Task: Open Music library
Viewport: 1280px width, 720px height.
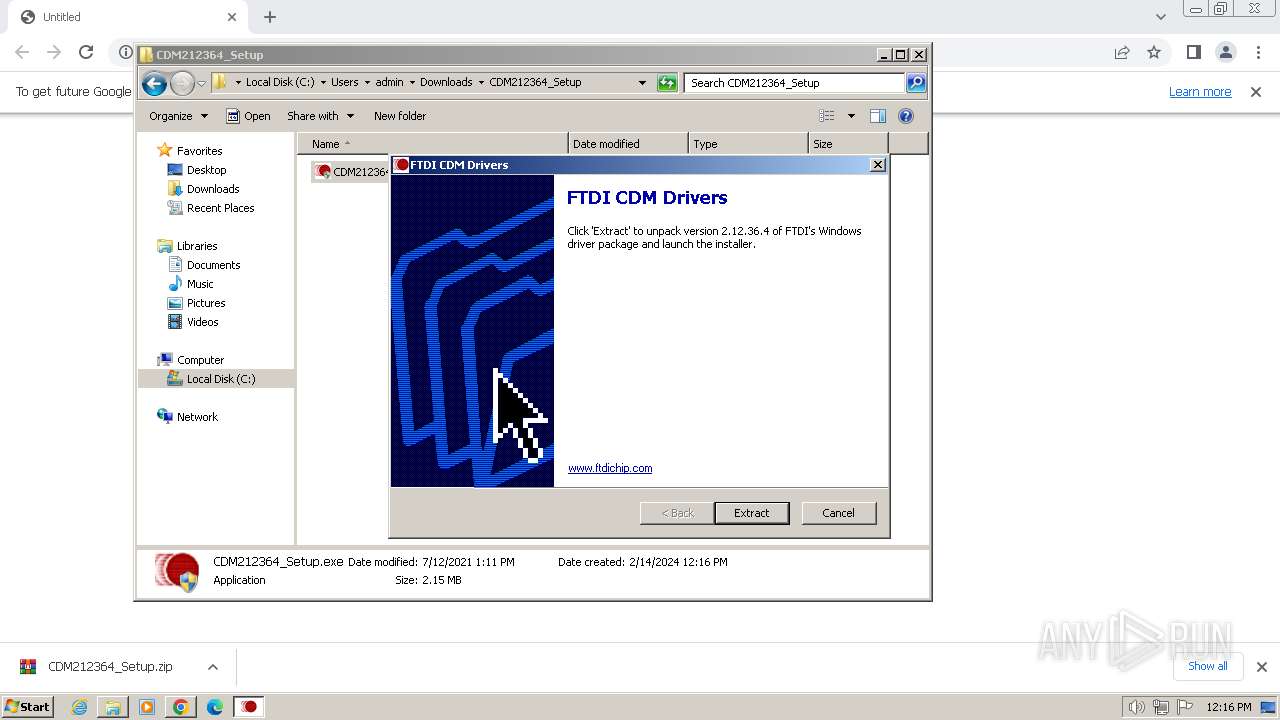Action: pos(200,284)
